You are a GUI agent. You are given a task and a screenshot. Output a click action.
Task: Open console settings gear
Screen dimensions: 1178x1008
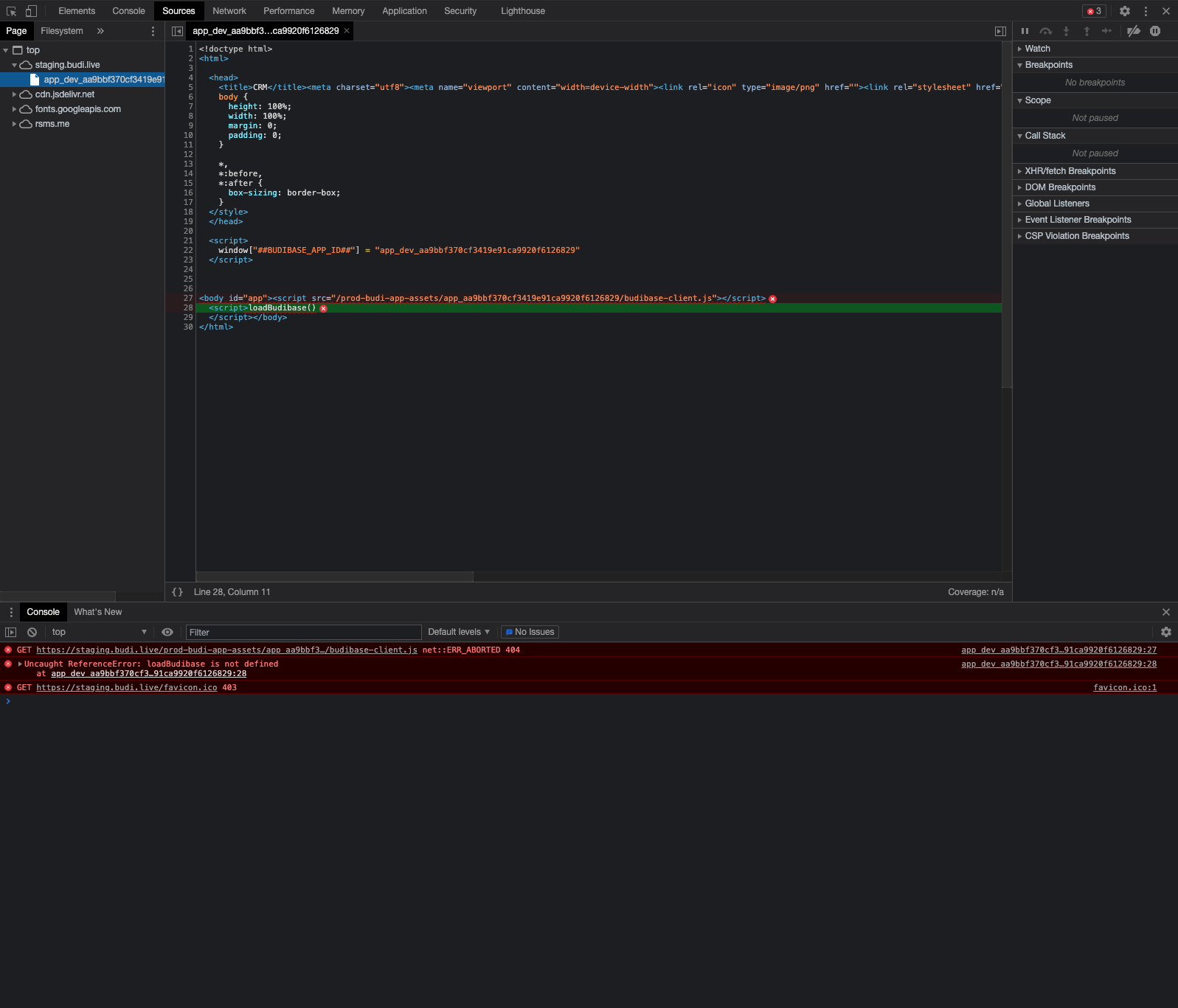click(x=1166, y=632)
